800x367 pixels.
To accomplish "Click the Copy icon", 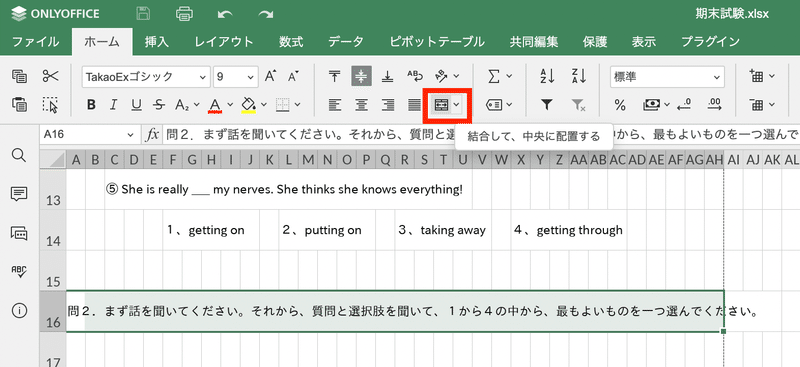I will coord(19,77).
